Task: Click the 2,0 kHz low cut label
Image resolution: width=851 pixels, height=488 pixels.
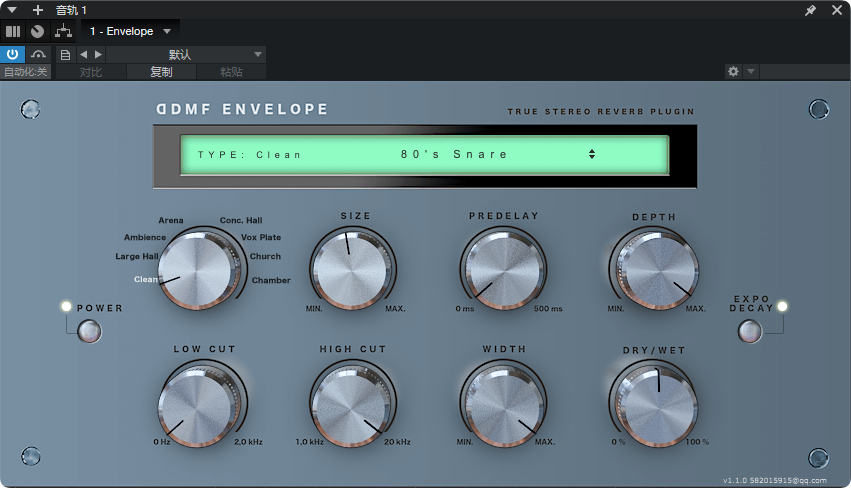Action: (x=249, y=442)
